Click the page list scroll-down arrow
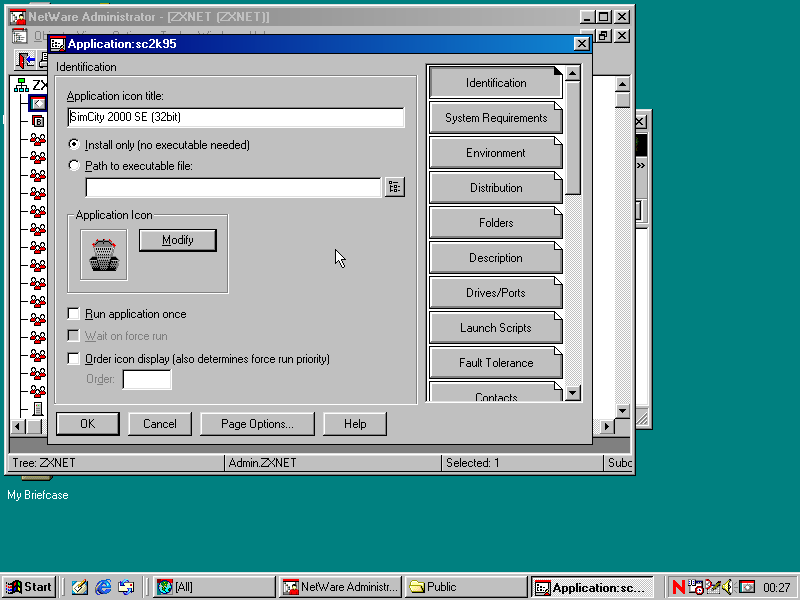Screen dimensions: 800x600 [572, 393]
